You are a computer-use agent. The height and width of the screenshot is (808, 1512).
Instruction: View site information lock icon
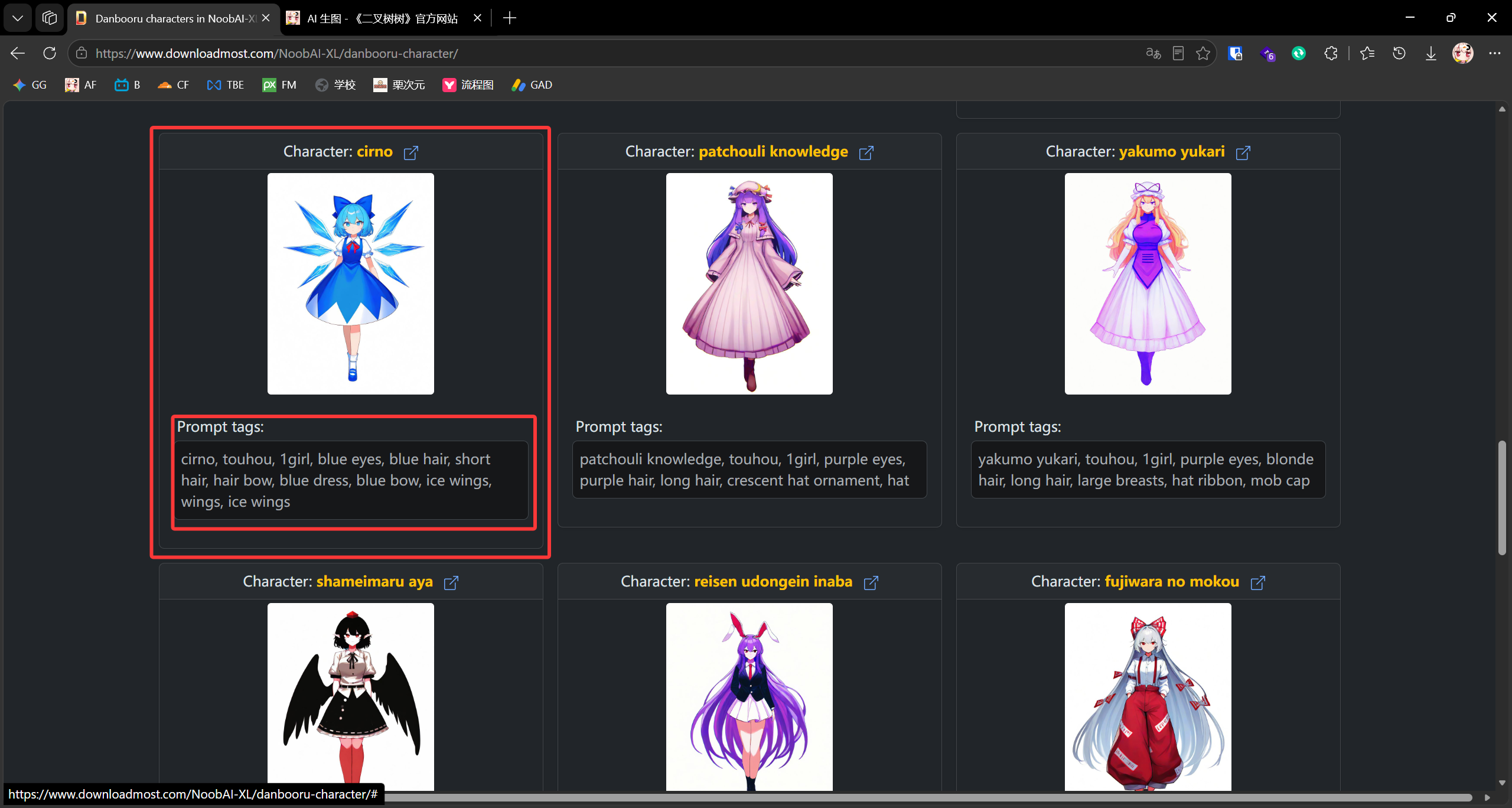click(82, 53)
